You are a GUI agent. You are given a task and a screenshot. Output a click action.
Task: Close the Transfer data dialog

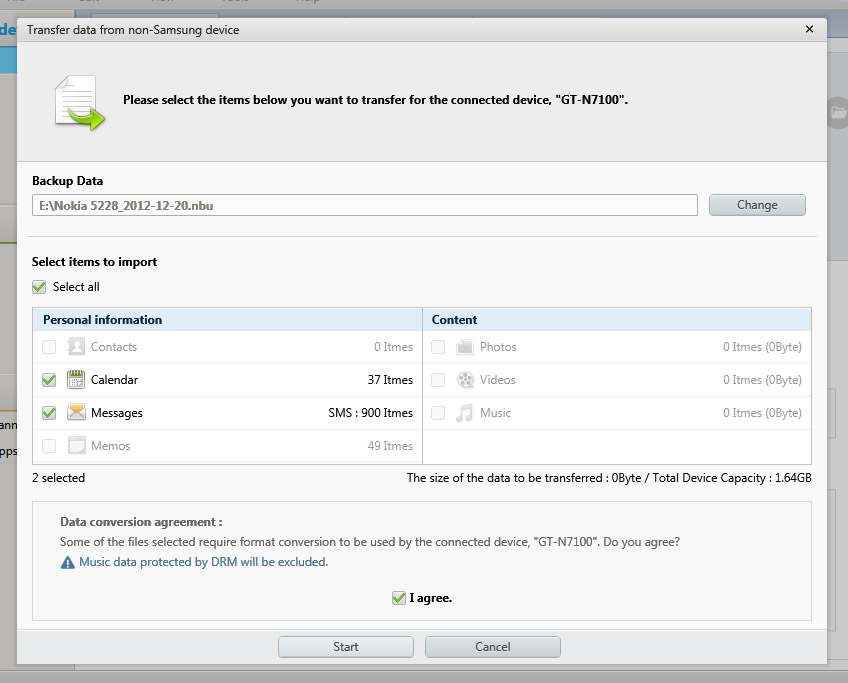click(x=809, y=29)
